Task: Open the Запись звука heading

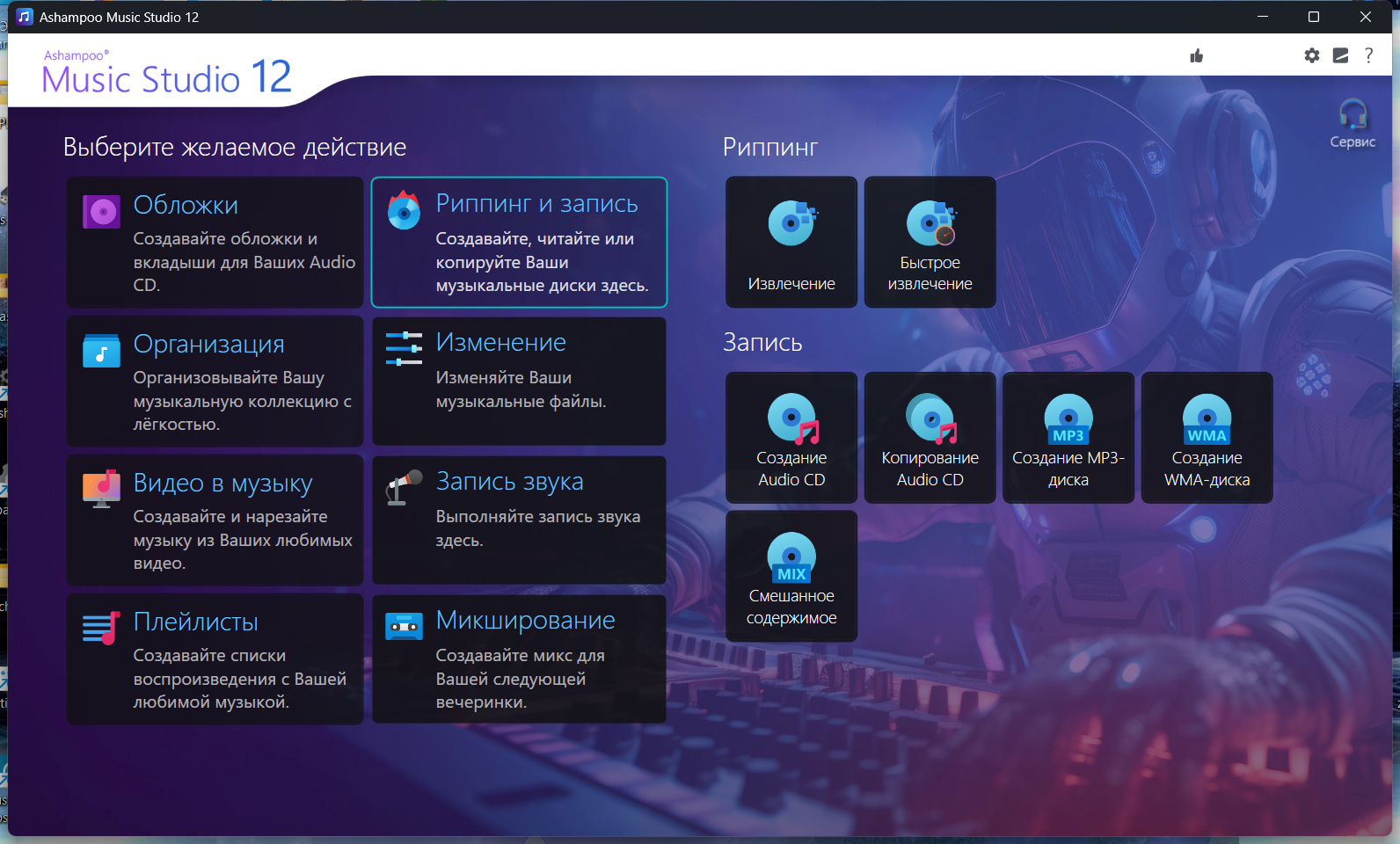Action: [x=509, y=482]
